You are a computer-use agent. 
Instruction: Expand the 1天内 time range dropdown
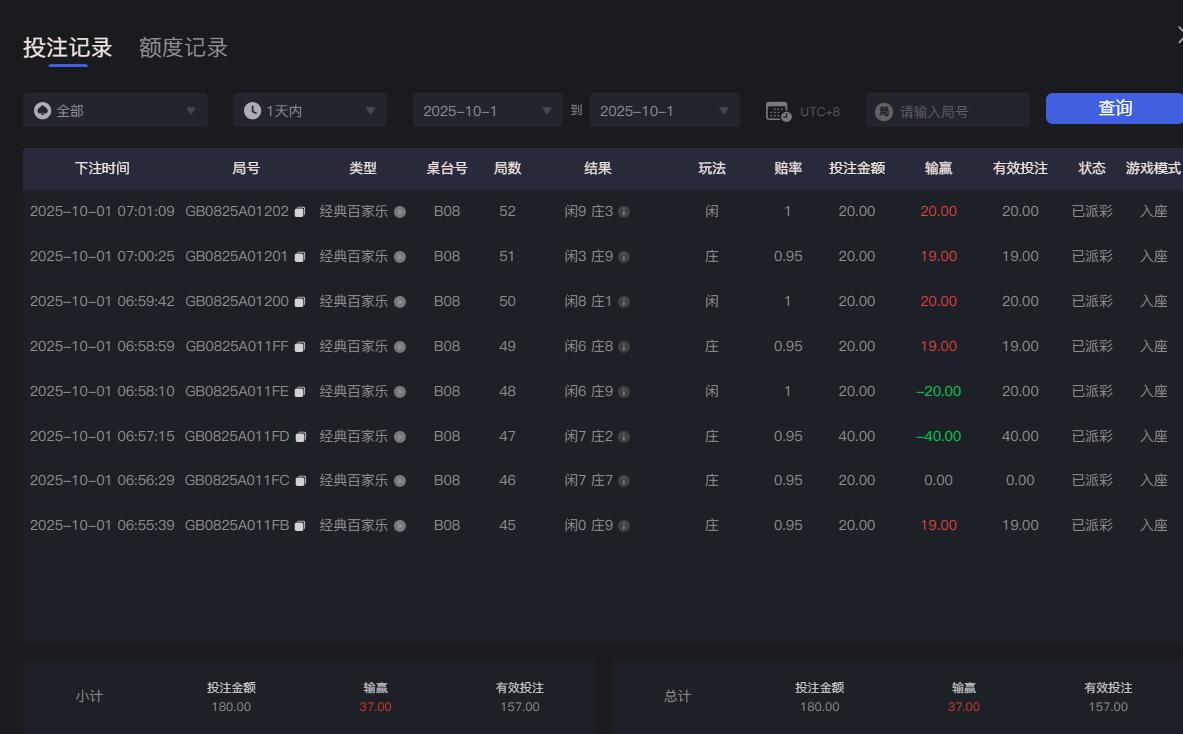309,110
